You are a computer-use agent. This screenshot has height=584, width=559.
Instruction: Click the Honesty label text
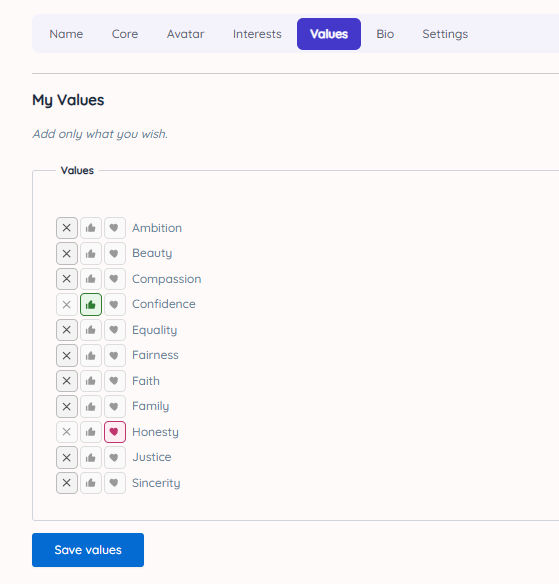155,432
